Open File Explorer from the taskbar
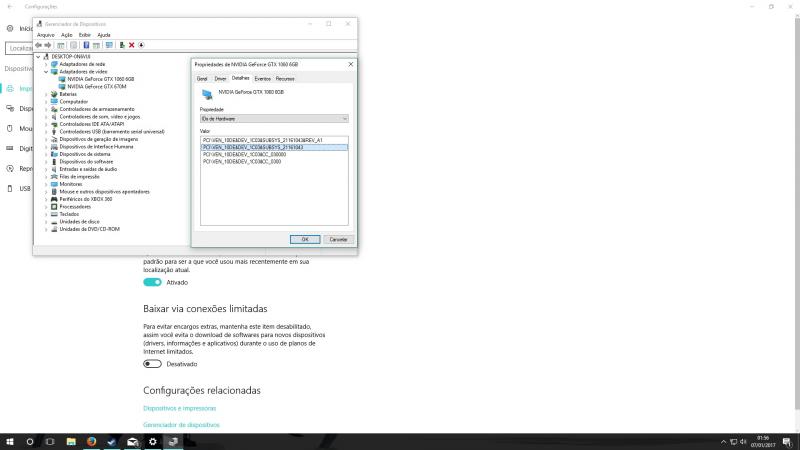This screenshot has width=800, height=450. 71,442
